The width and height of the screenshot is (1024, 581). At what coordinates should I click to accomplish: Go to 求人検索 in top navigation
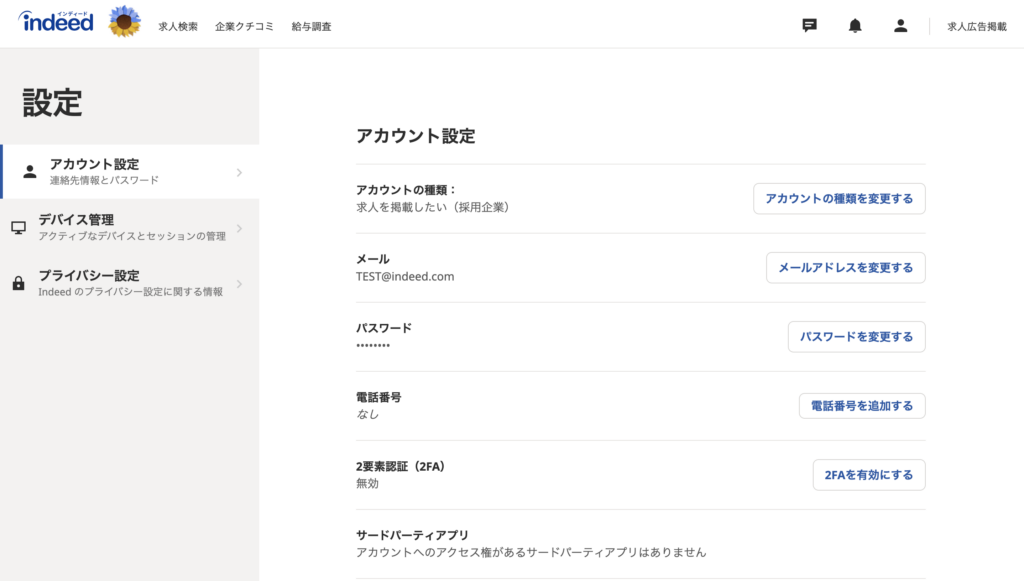tap(178, 27)
